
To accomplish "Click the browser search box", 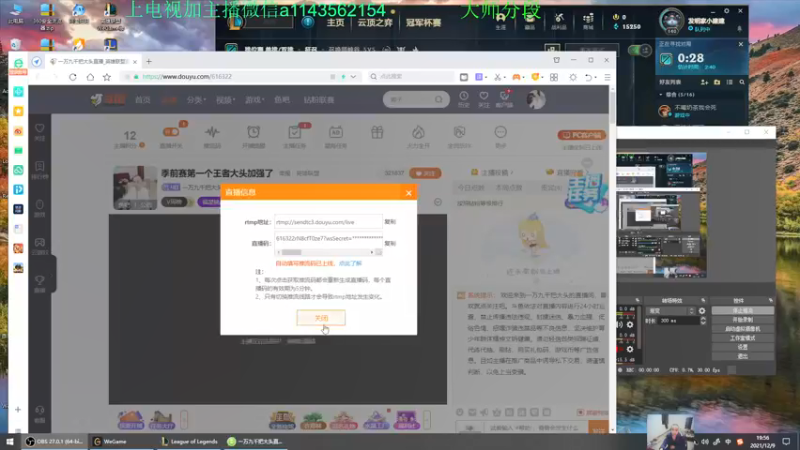I will [411, 77].
